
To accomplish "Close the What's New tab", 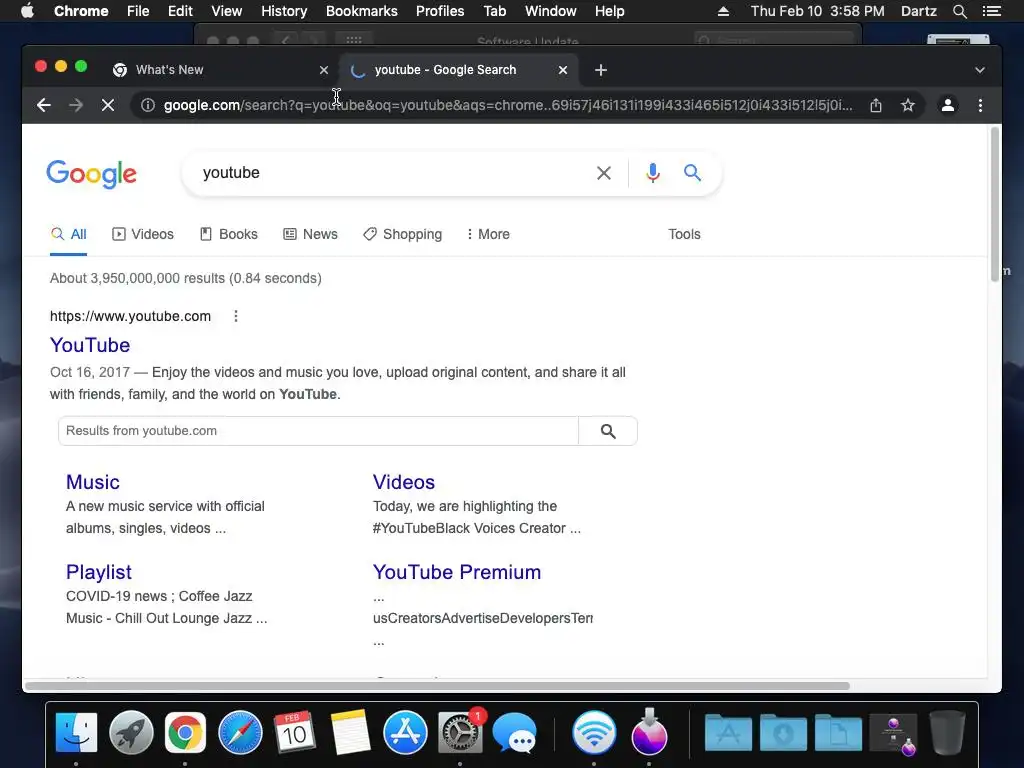I will (x=324, y=70).
